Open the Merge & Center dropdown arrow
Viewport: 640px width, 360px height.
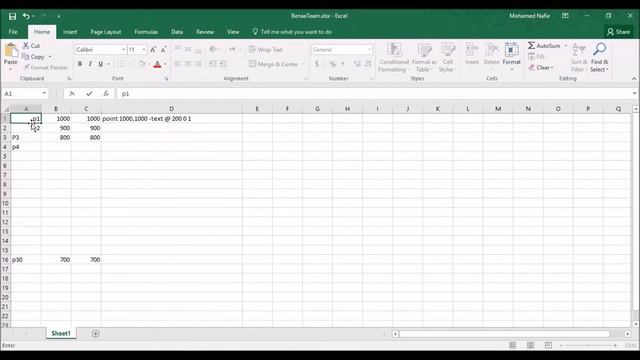pyautogui.click(x=303, y=64)
